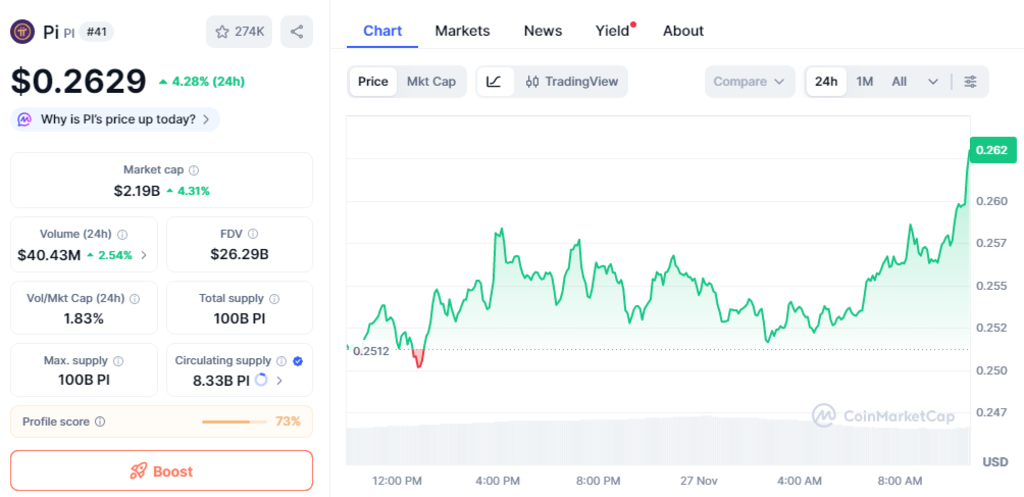Expand Volume (24h) details arrow
This screenshot has height=497, width=1024.
tap(143, 255)
